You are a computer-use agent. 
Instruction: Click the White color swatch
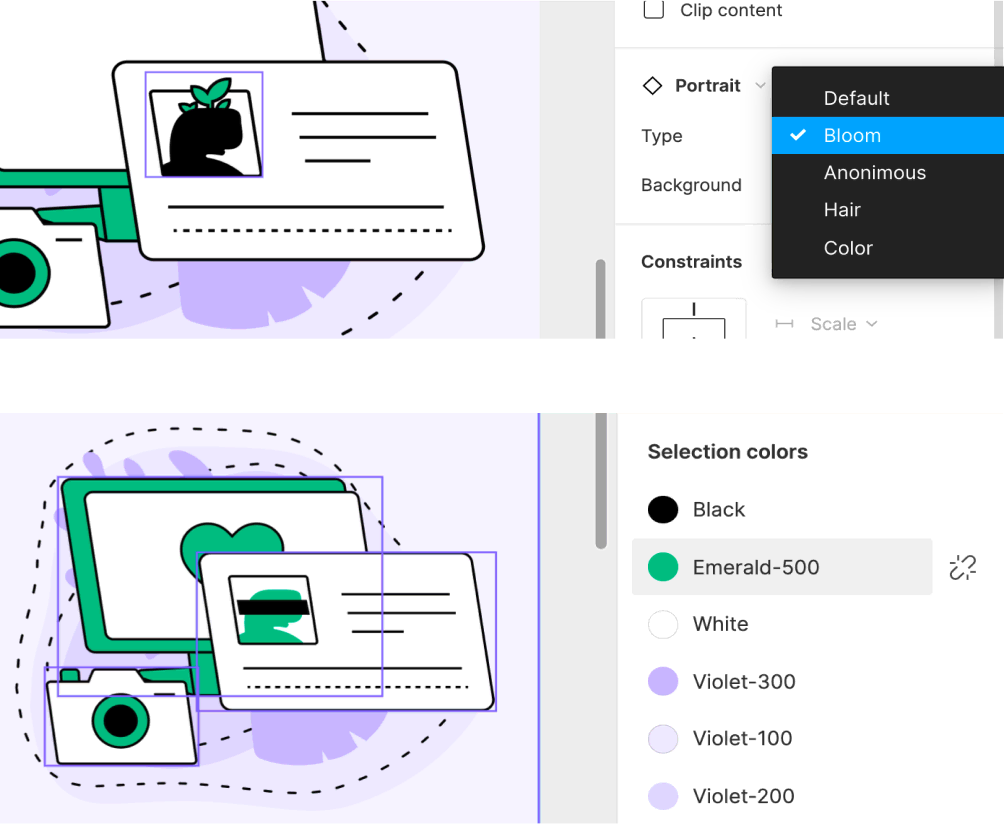pyautogui.click(x=662, y=624)
